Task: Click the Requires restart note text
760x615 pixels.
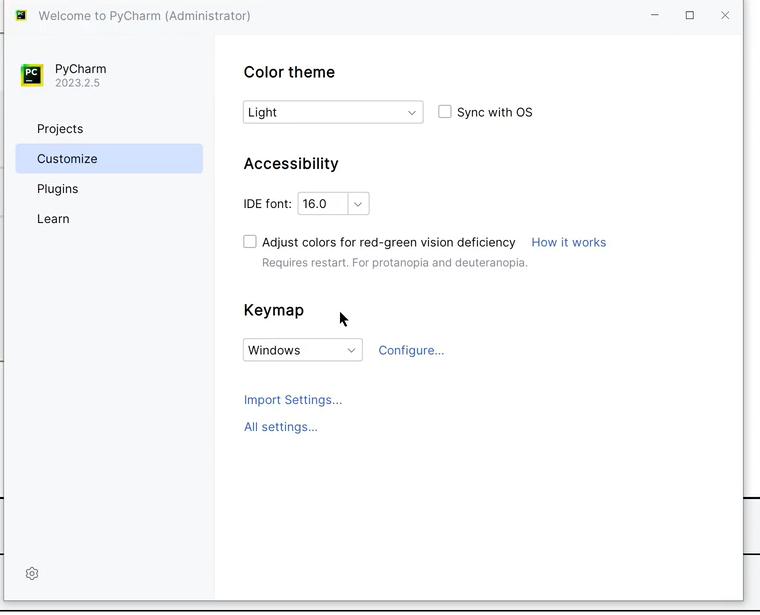Action: [395, 263]
